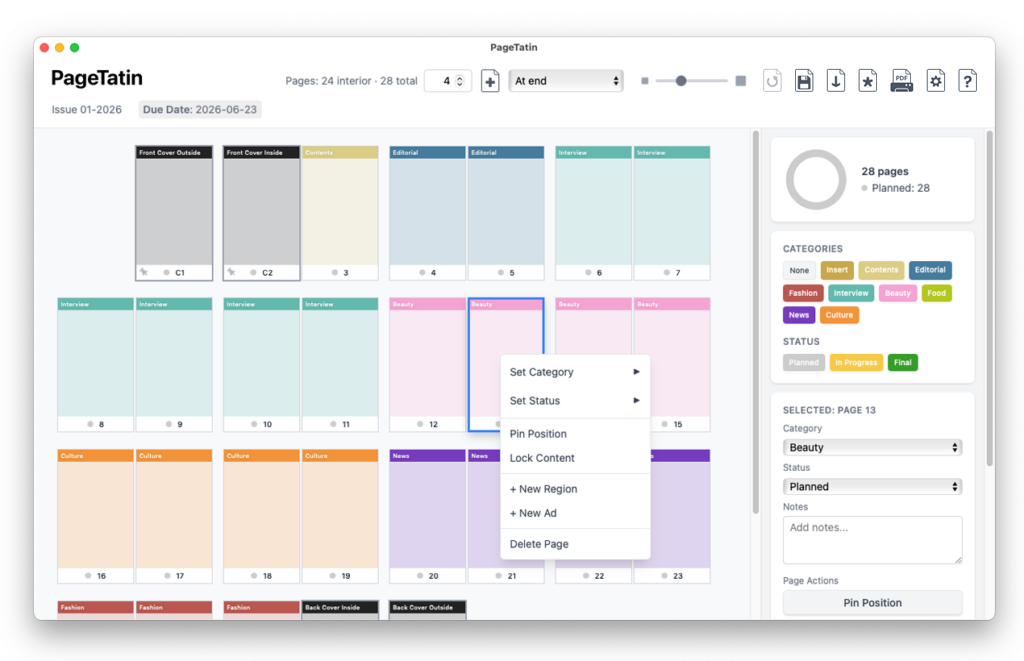Select Contents page 3 thumbnail
Screen dimensions: 1024x661
[340, 214]
